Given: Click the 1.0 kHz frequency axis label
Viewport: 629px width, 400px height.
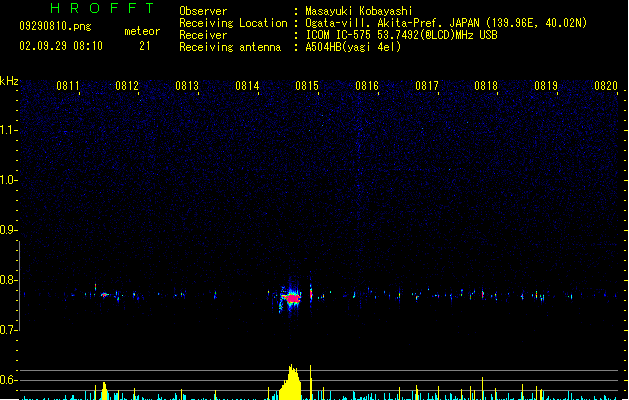Looking at the screenshot, I should (8, 180).
